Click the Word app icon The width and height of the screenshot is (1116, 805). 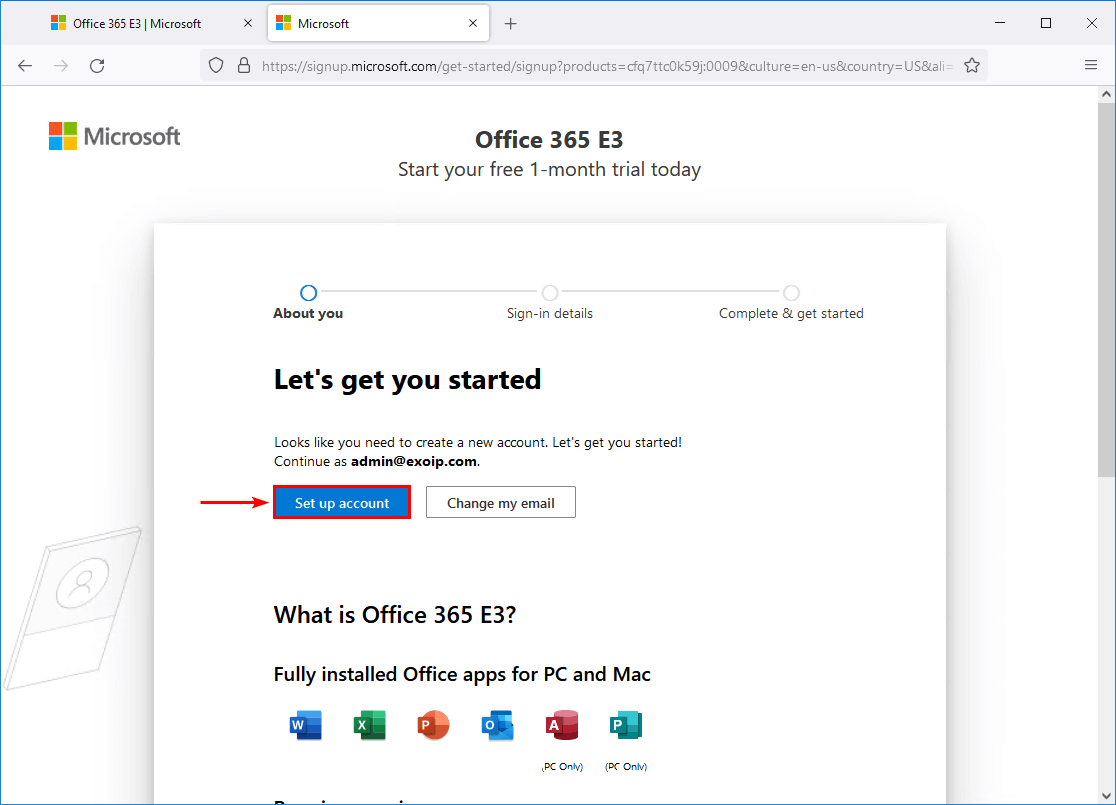[305, 725]
